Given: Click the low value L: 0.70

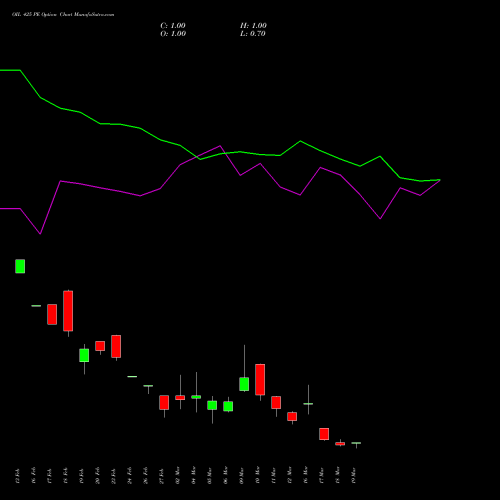Looking at the screenshot, I should (x=253, y=34).
